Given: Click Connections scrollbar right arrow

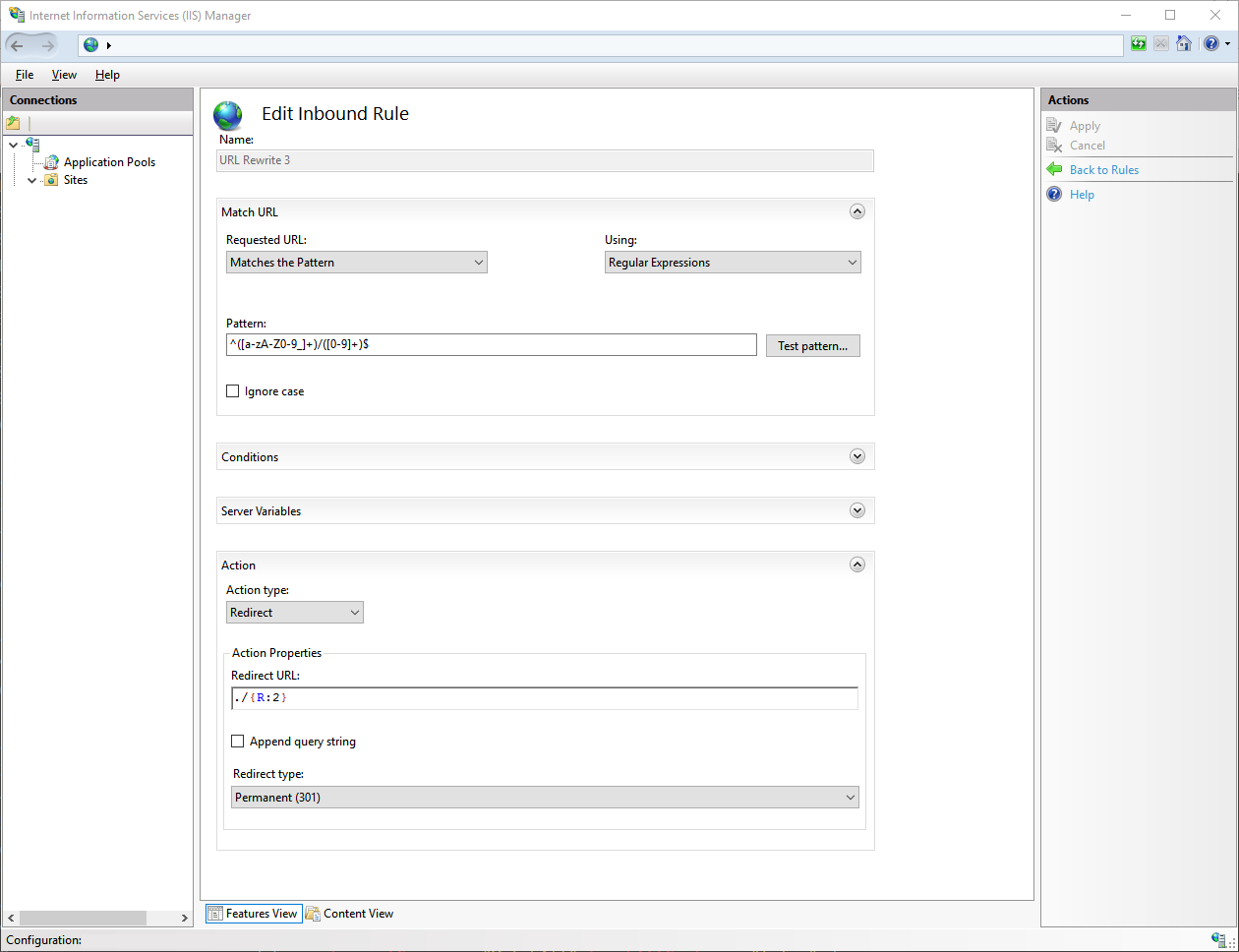Looking at the screenshot, I should pos(184,918).
